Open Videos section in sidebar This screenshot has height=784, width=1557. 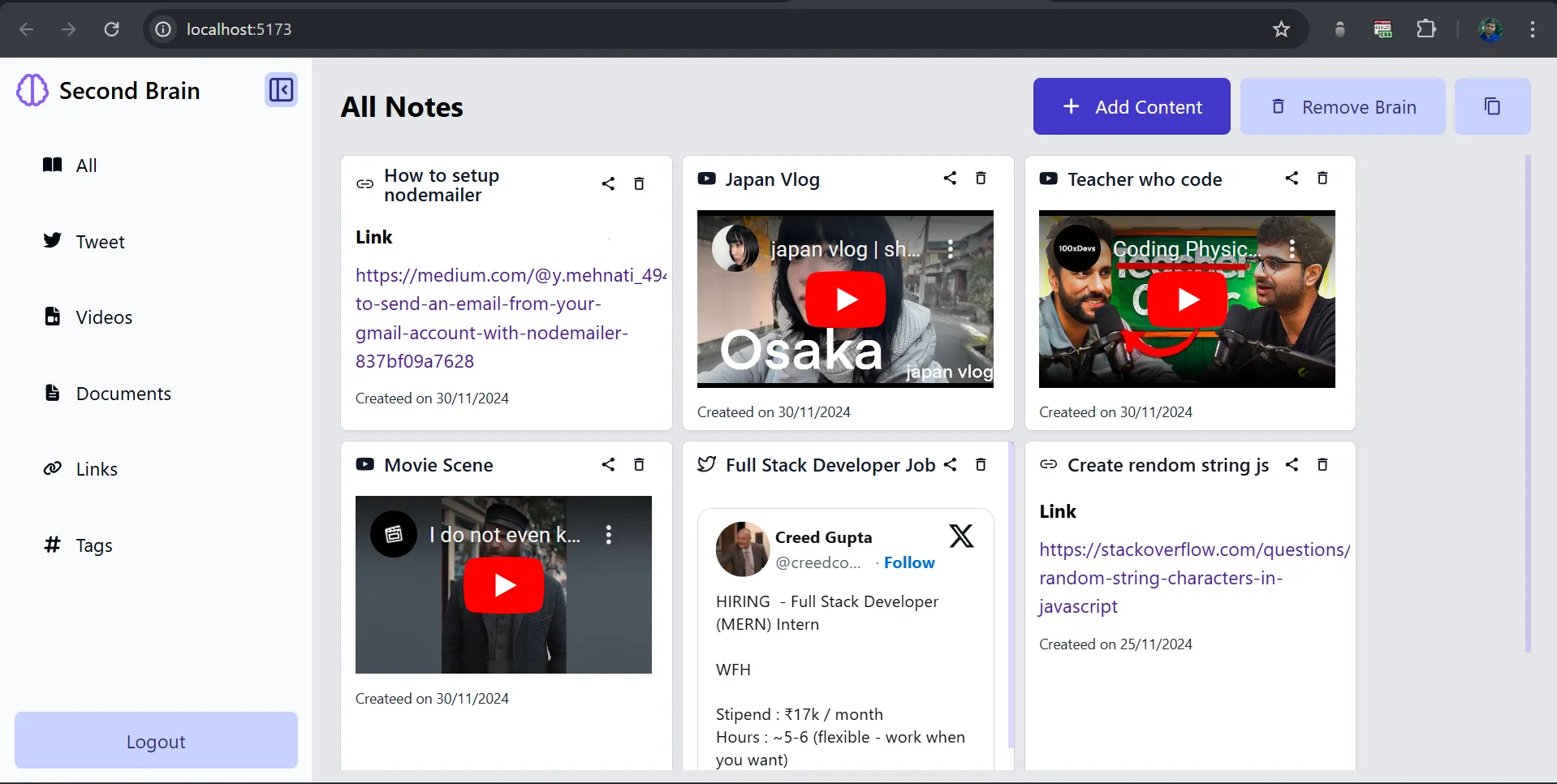(104, 317)
